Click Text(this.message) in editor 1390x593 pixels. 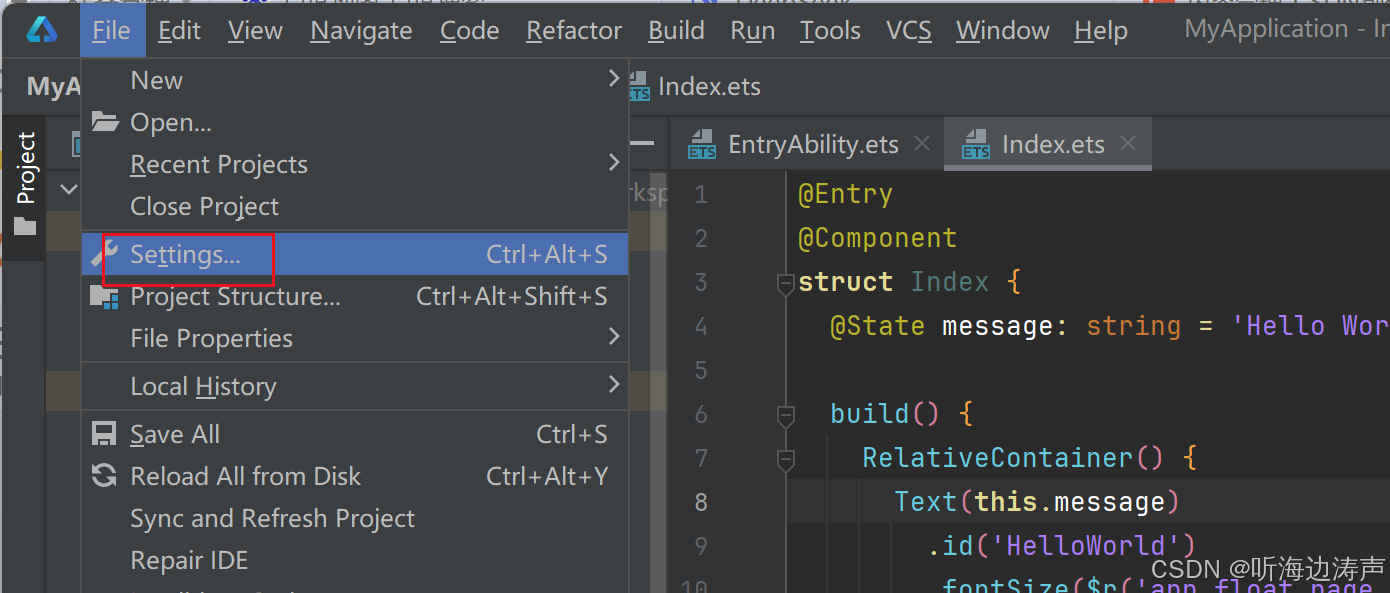pyautogui.click(x=1037, y=501)
